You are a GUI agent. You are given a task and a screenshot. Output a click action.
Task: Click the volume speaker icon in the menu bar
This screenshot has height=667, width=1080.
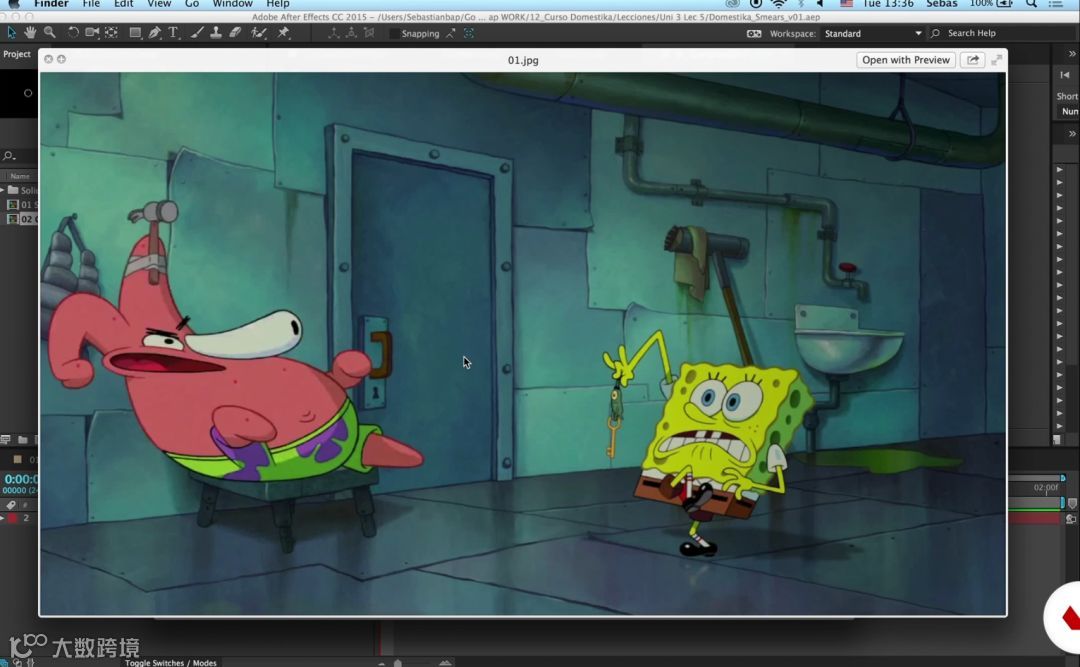[x=820, y=4]
